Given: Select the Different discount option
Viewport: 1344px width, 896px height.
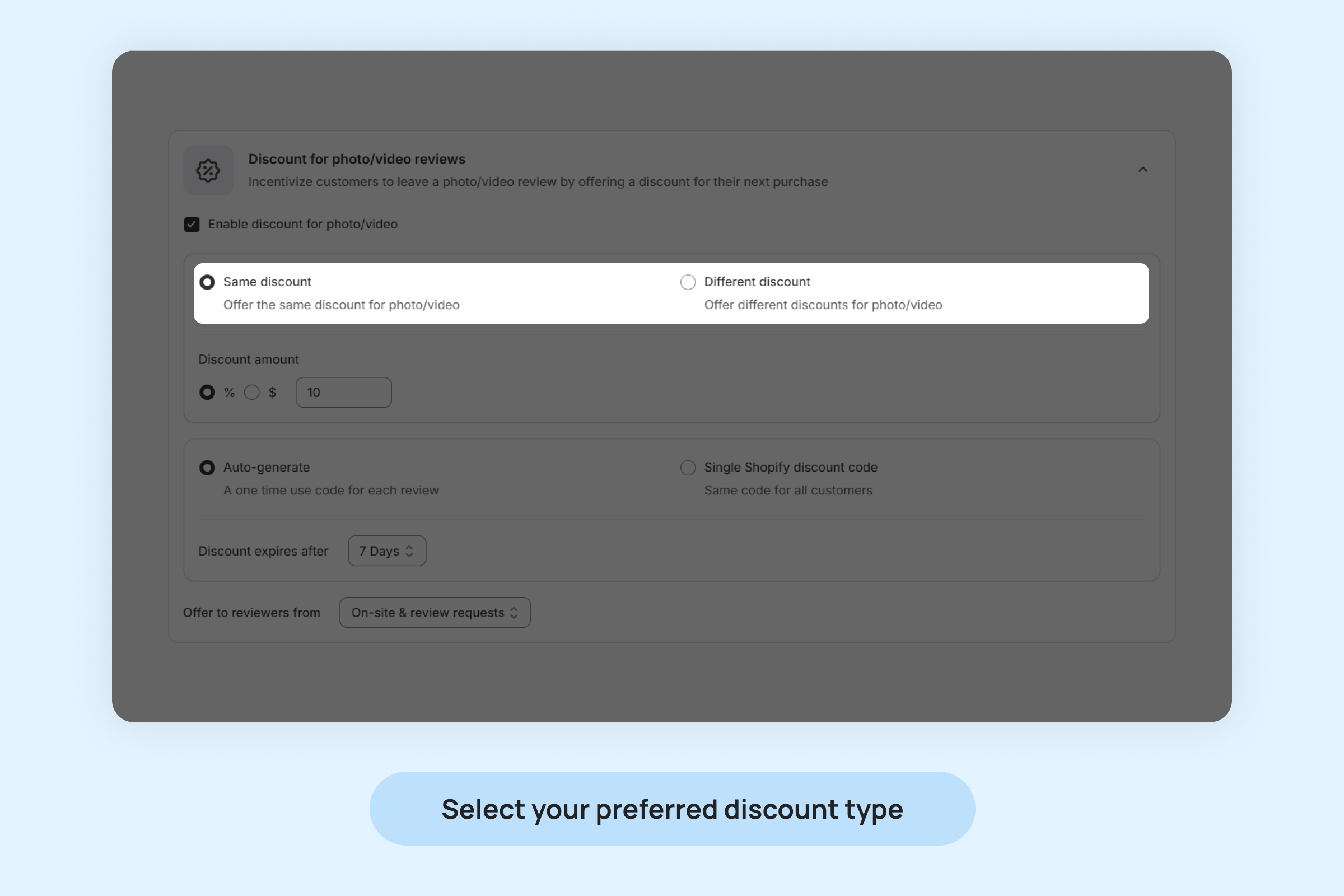Looking at the screenshot, I should [688, 282].
